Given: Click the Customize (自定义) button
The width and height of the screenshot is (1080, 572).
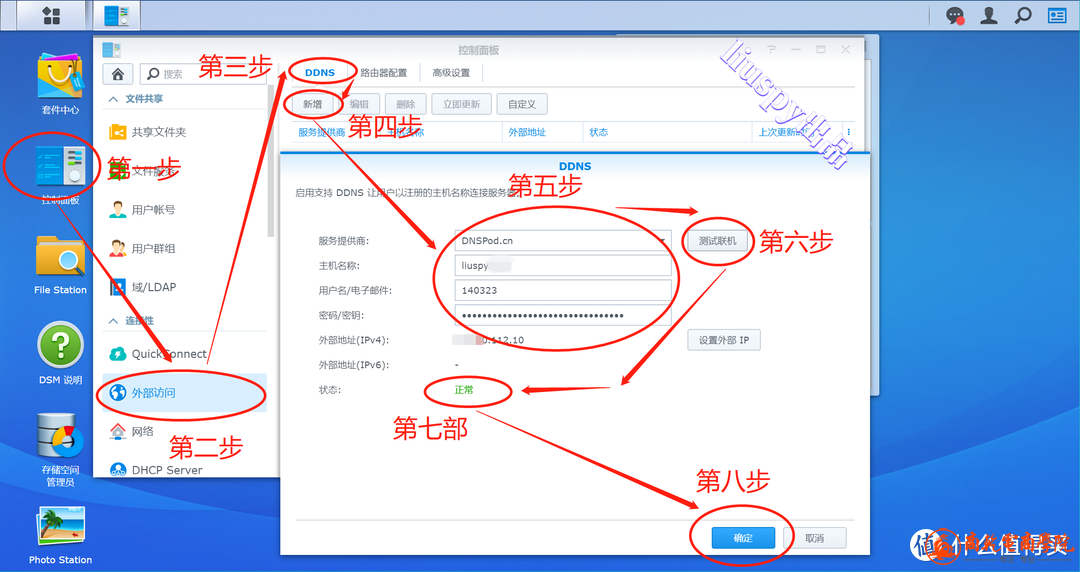Looking at the screenshot, I should point(522,104).
